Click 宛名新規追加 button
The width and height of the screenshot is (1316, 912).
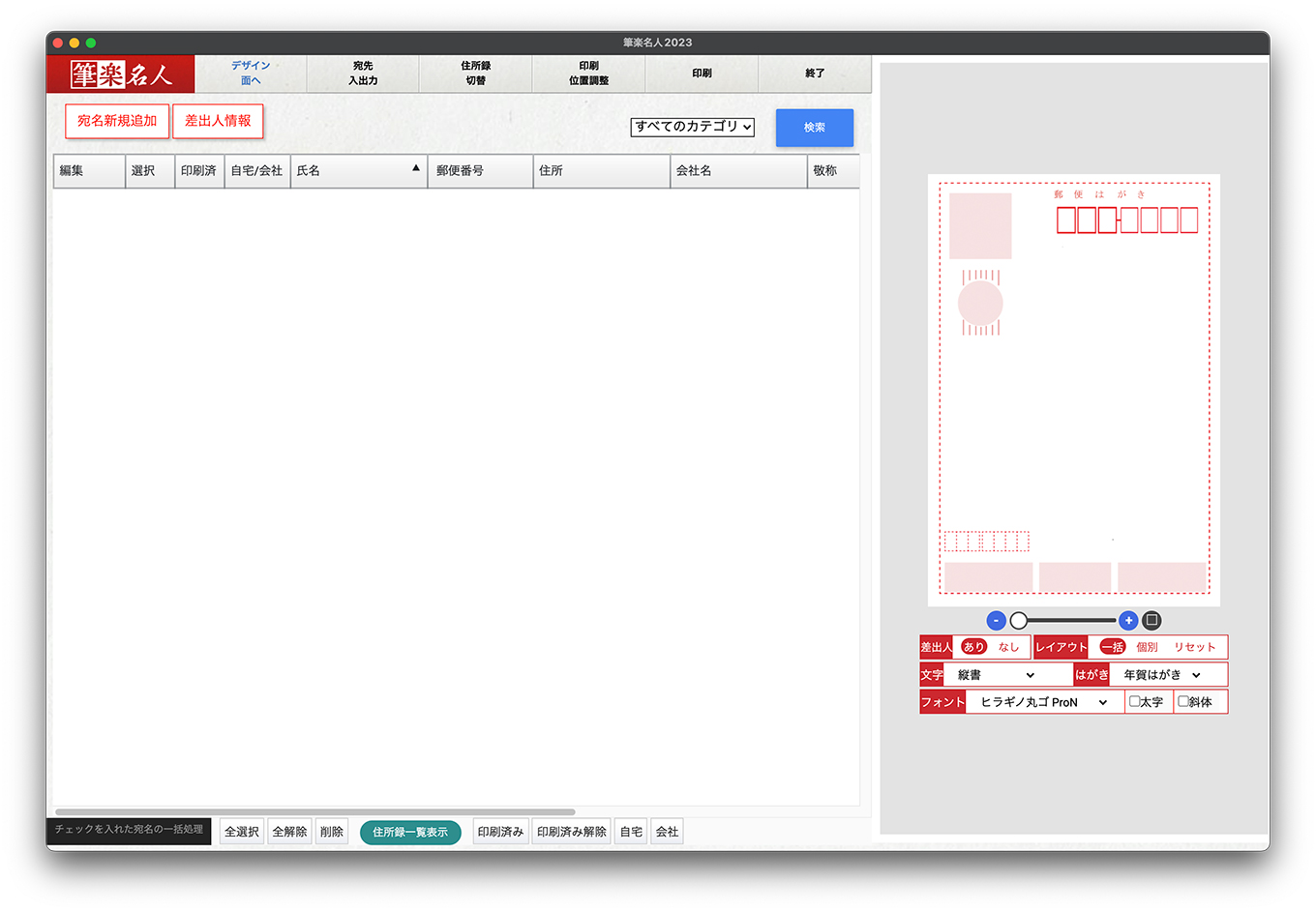coord(117,121)
